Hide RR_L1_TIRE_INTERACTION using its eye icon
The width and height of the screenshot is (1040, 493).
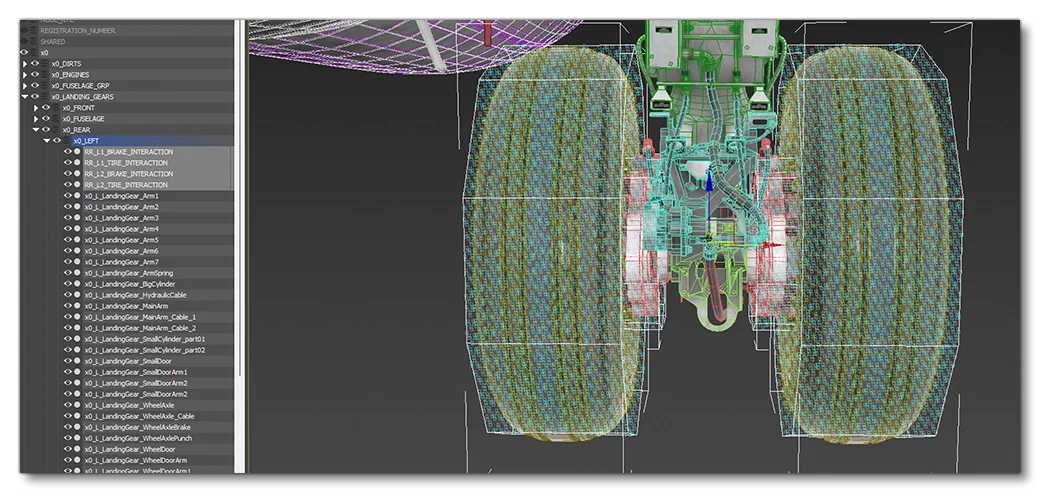coord(68,163)
